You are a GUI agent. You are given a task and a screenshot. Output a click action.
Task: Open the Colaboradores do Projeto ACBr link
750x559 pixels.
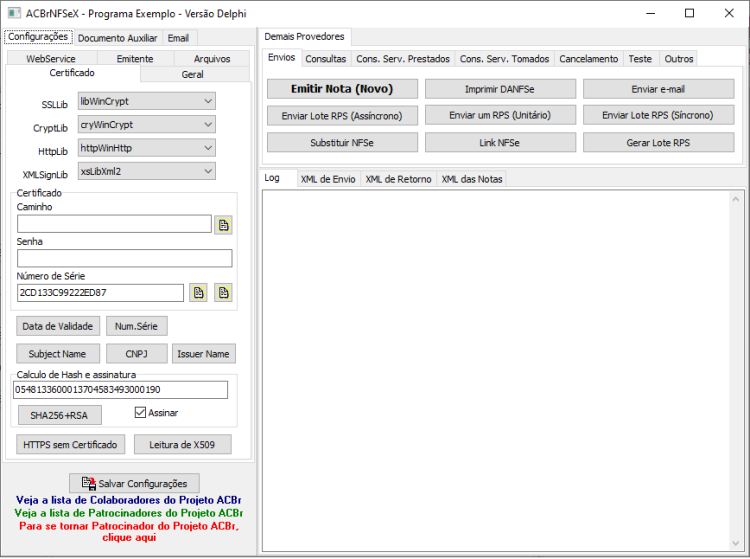point(128,500)
